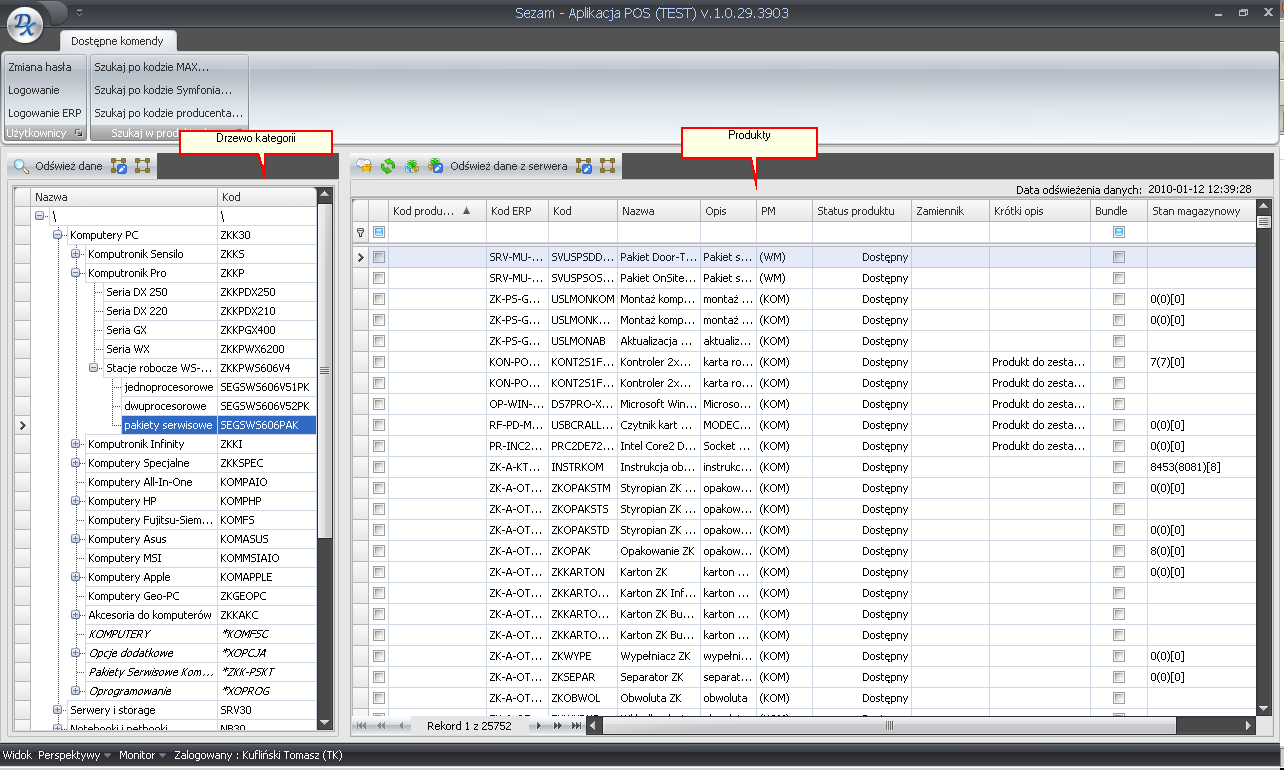Click Szukaj po kodzie producenta command

click(169, 113)
